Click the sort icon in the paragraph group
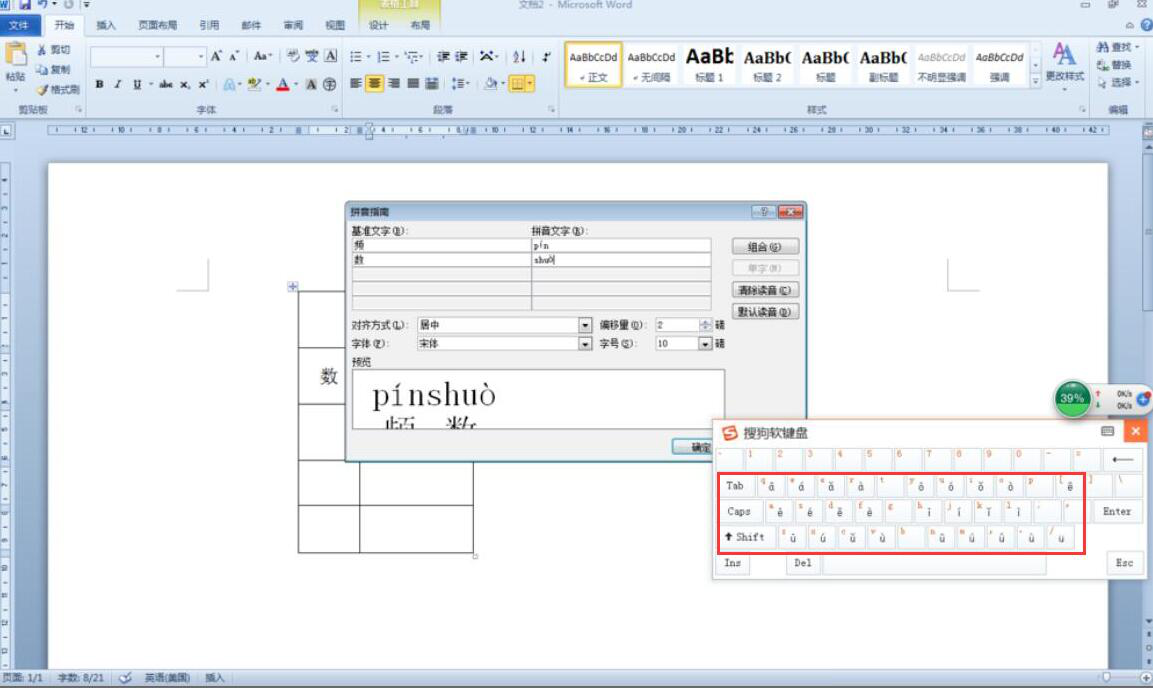1153x688 pixels. [x=520, y=57]
